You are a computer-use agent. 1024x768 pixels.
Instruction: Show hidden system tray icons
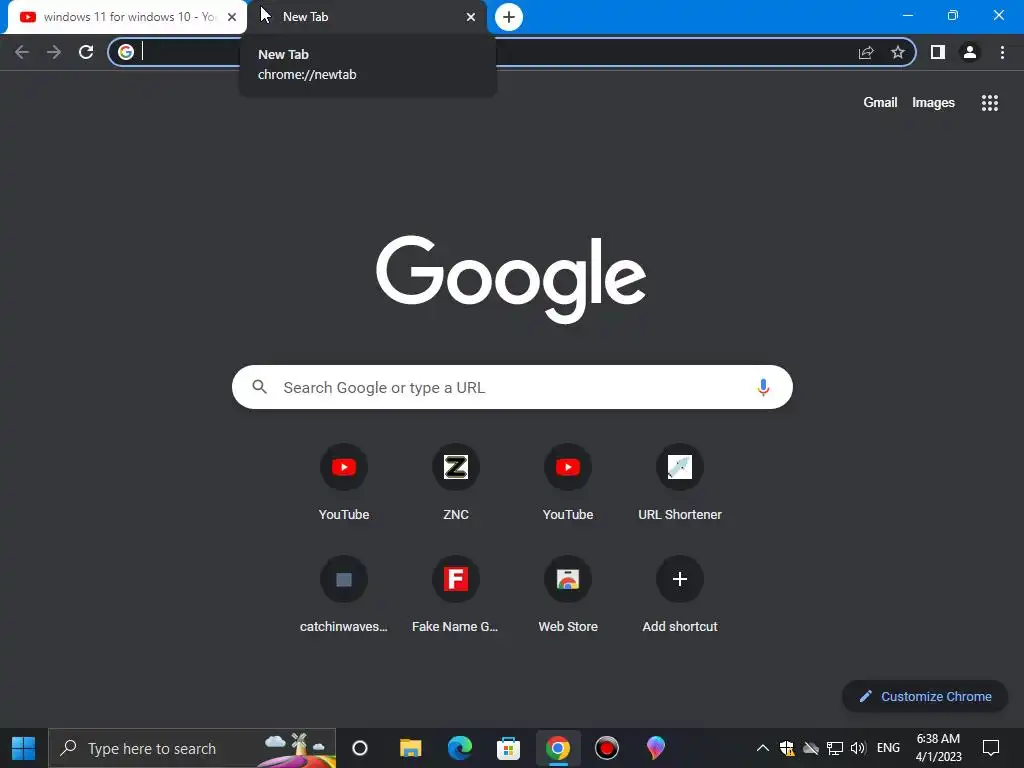pyautogui.click(x=762, y=748)
